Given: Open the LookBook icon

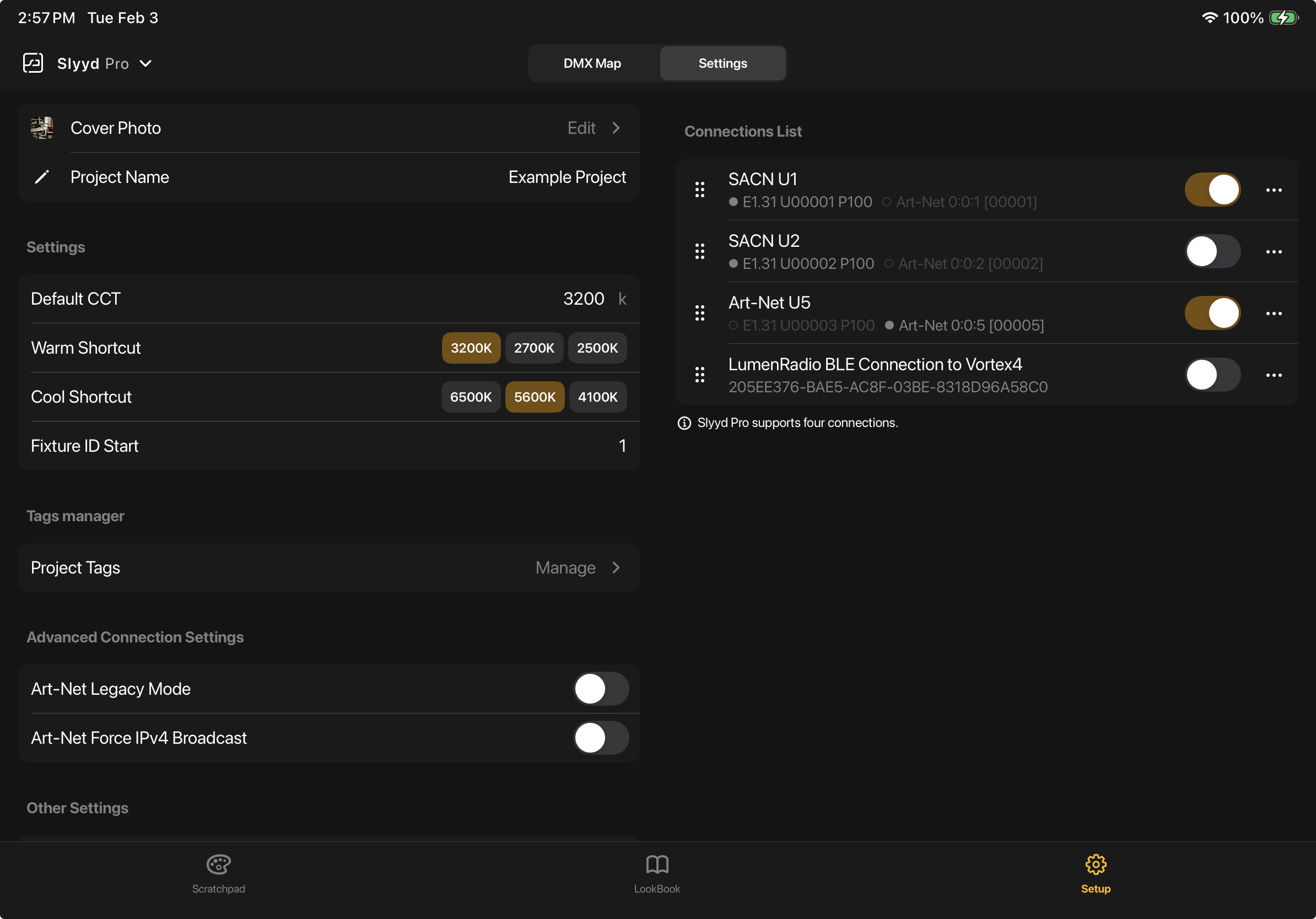Looking at the screenshot, I should (657, 864).
